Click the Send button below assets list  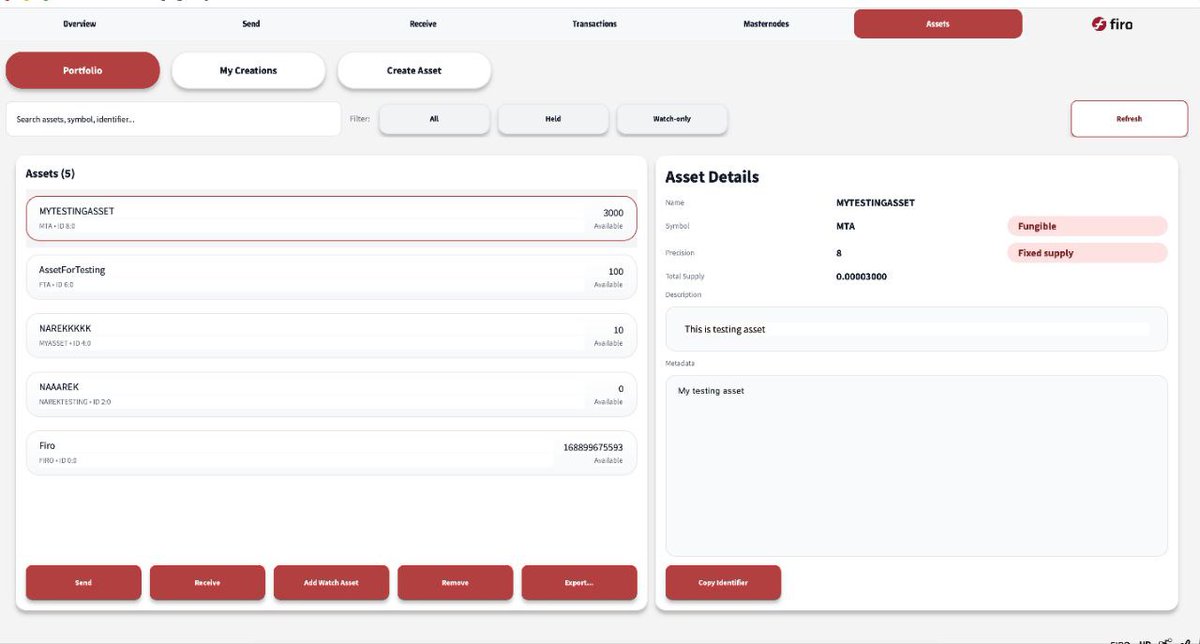(83, 583)
